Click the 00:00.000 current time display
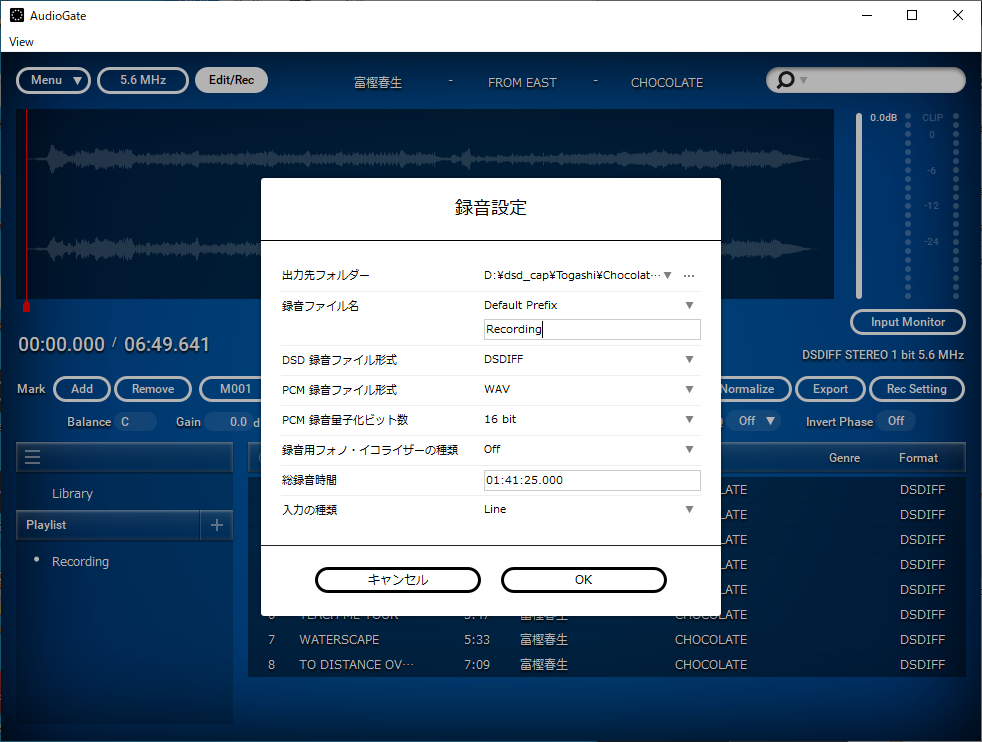This screenshot has height=742, width=982. 61,344
